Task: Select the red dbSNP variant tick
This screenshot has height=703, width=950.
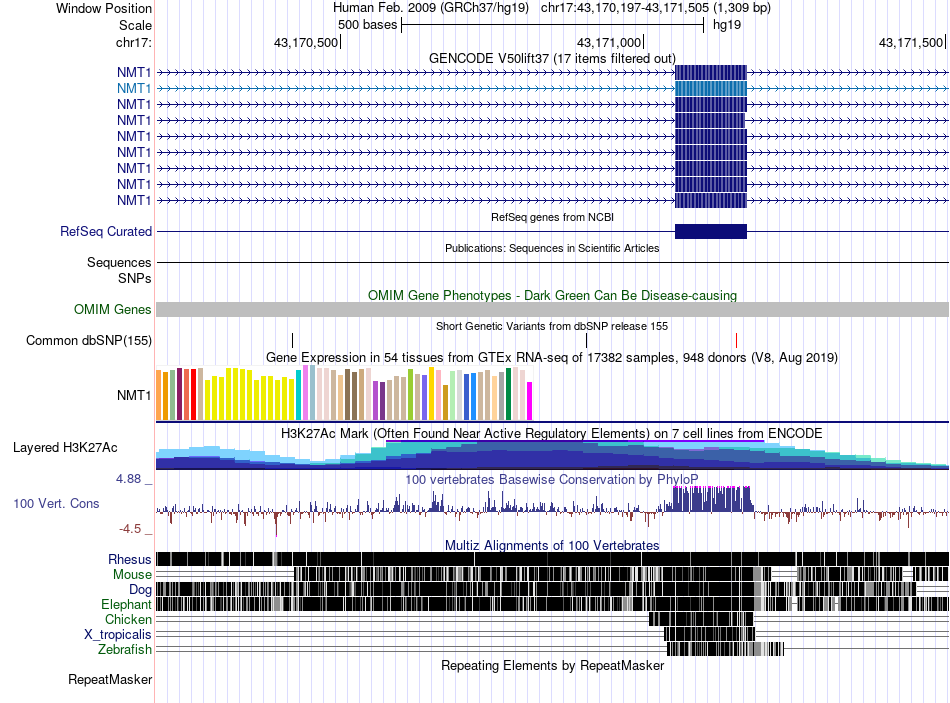Action: (x=736, y=340)
